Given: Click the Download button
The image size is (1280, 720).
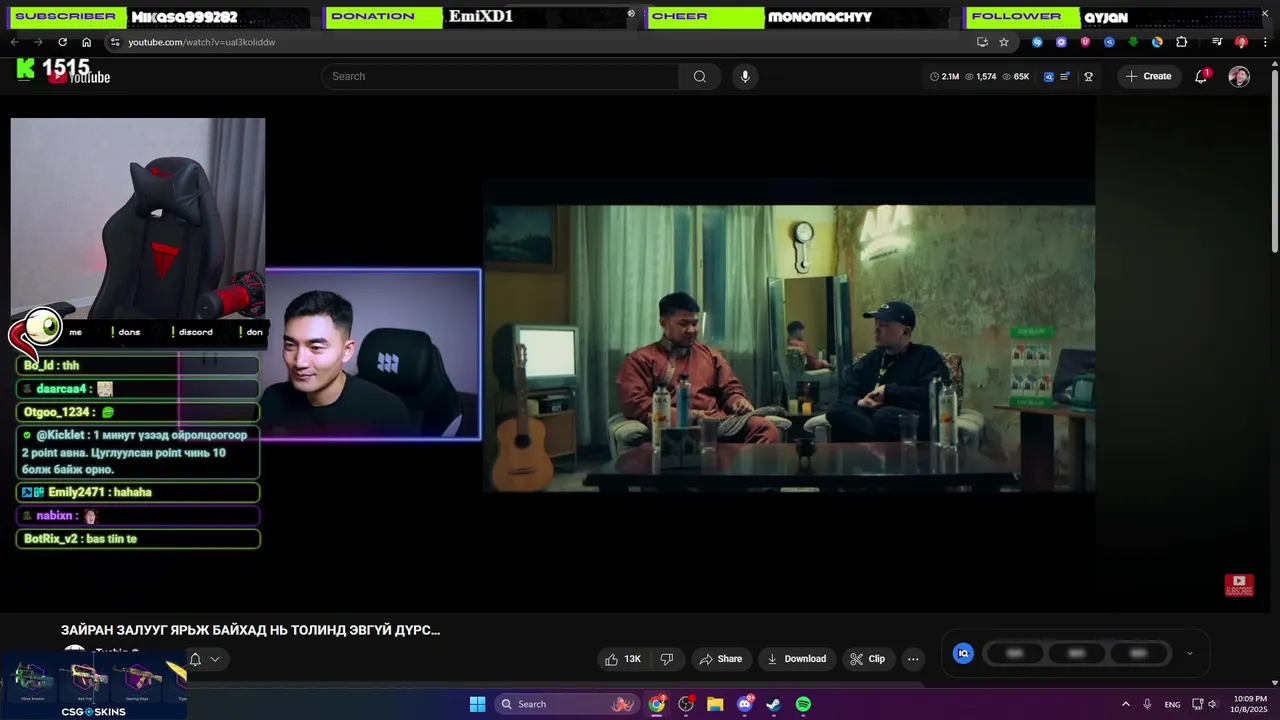Looking at the screenshot, I should click(x=796, y=659).
